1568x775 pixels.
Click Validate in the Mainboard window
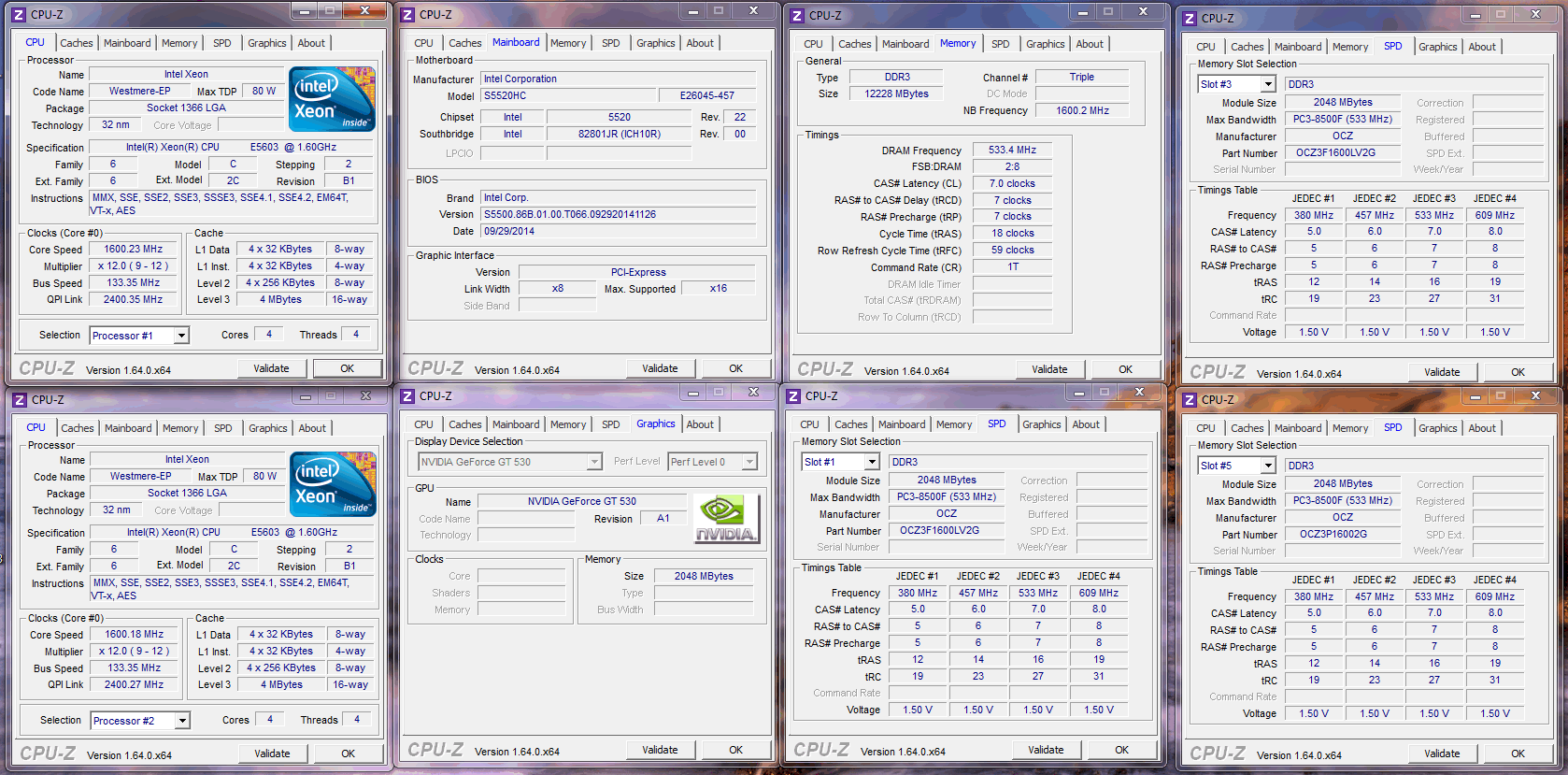coord(660,368)
